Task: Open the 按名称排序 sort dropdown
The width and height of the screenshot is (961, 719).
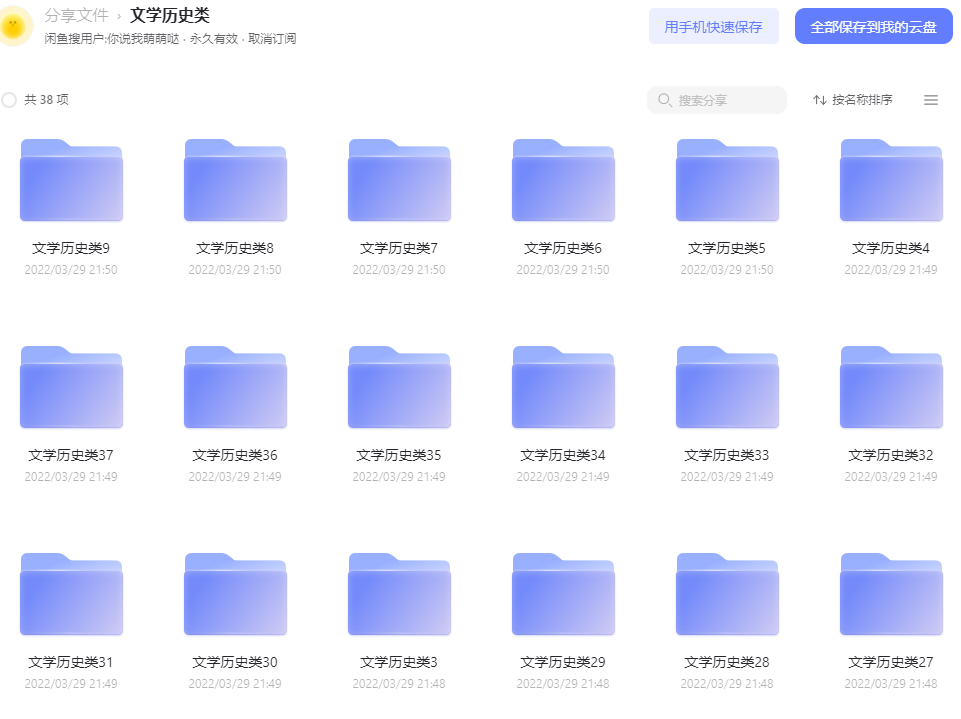Action: click(853, 100)
